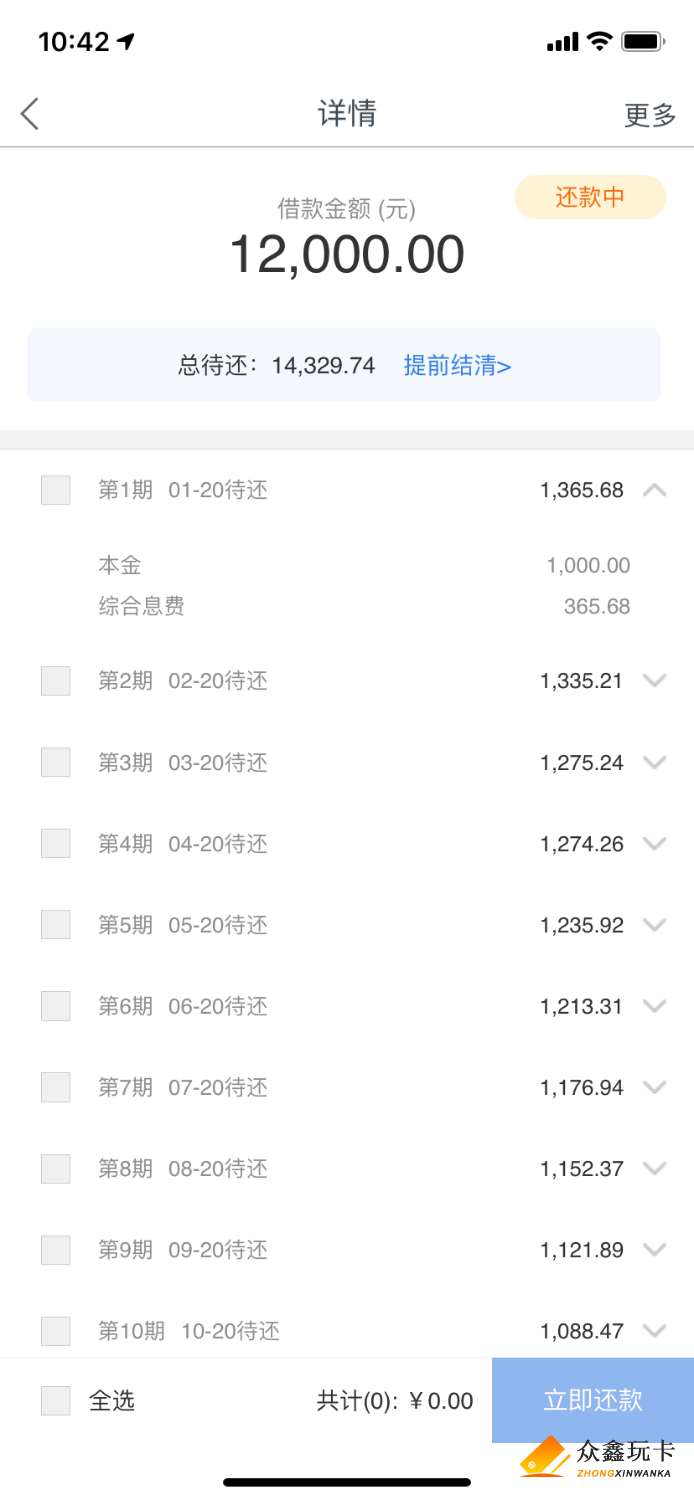This screenshot has width=694, height=1500.
Task: Expand the 第2期 installment chevron
Action: pyautogui.click(x=655, y=681)
